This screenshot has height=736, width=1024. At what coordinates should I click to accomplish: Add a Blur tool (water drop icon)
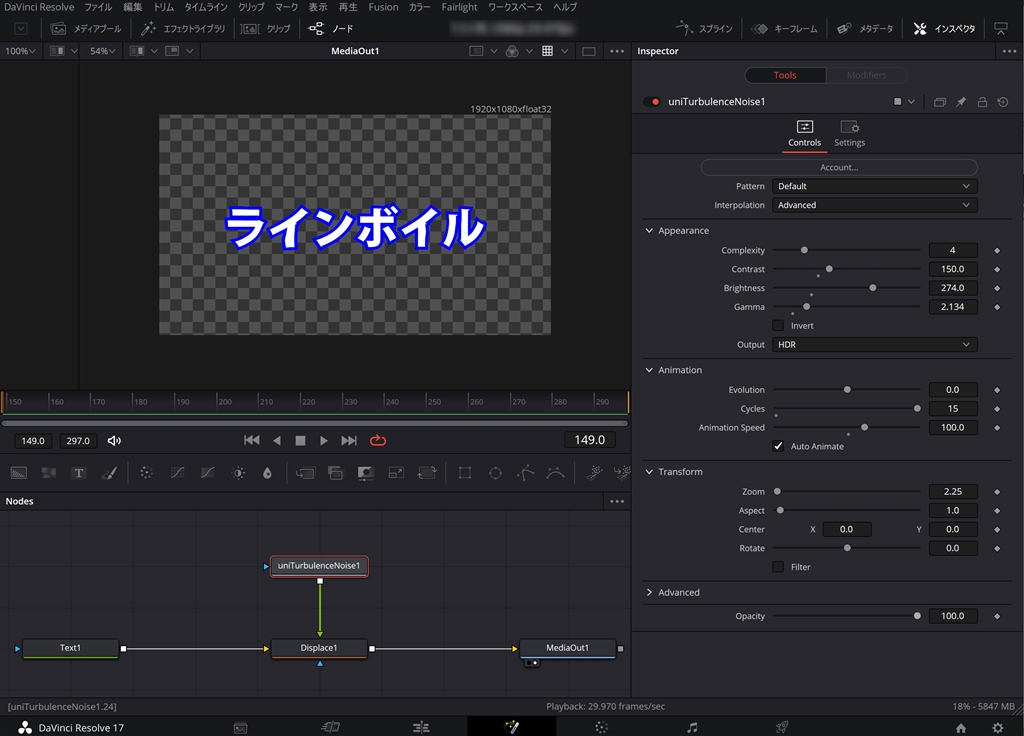(x=267, y=473)
